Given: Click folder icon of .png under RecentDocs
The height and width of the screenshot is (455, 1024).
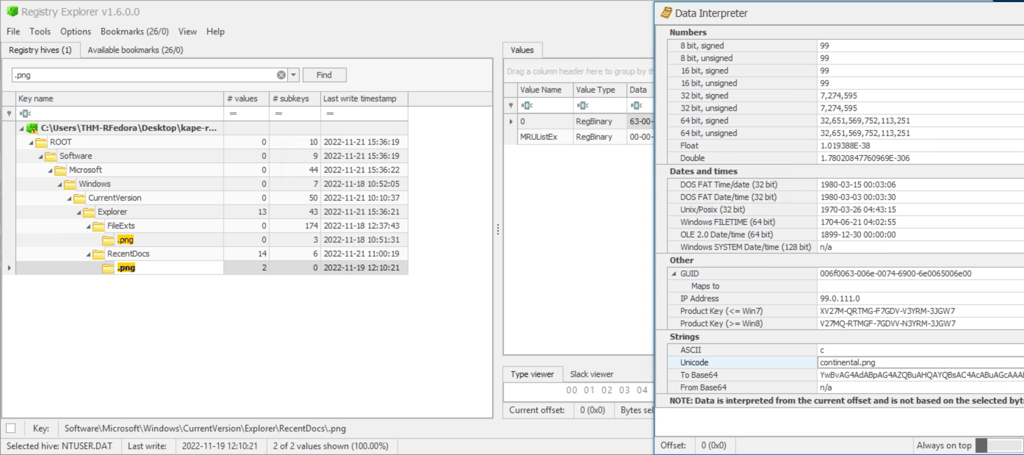Looking at the screenshot, I should 108,268.
